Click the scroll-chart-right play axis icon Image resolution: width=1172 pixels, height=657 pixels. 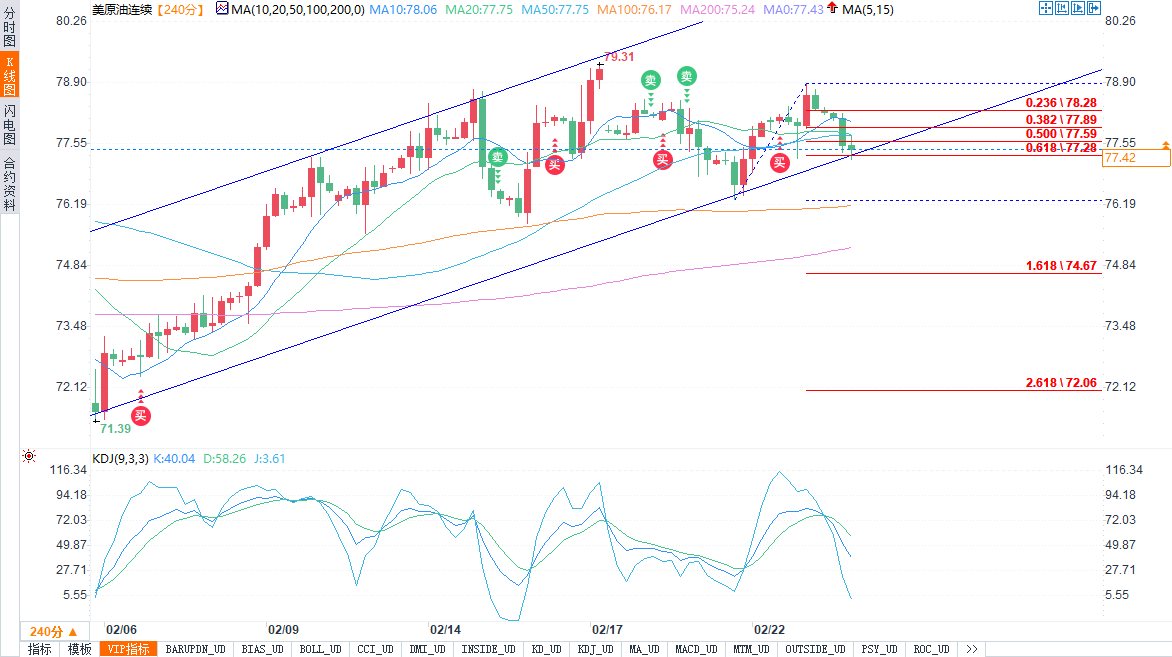tap(1077, 8)
